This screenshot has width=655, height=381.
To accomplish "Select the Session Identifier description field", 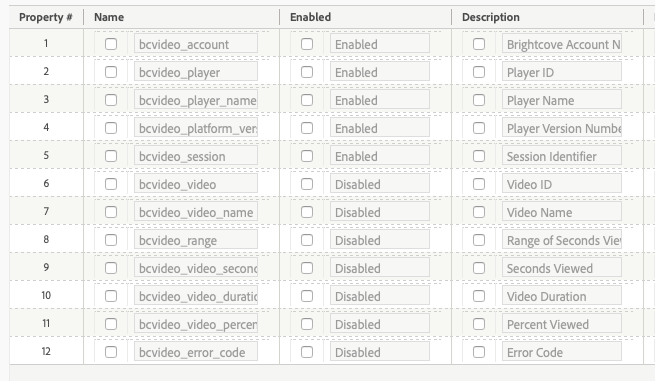I will (562, 156).
